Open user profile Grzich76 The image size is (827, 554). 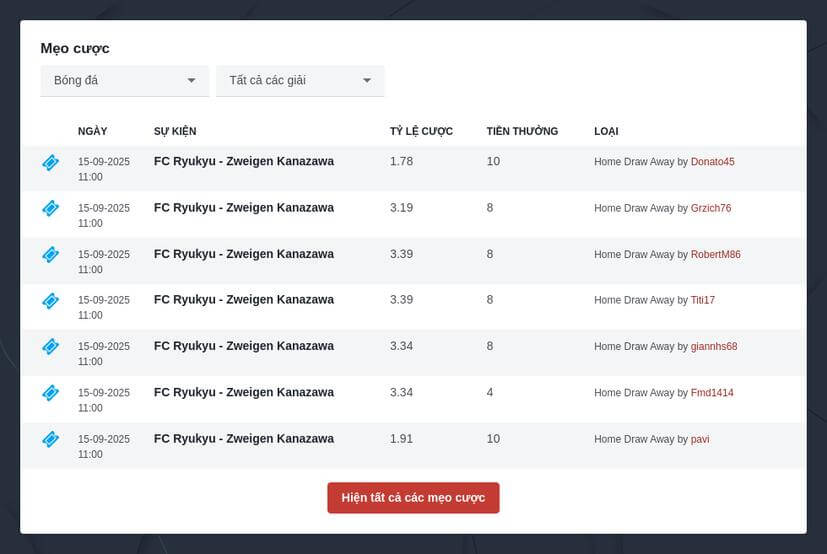click(711, 208)
